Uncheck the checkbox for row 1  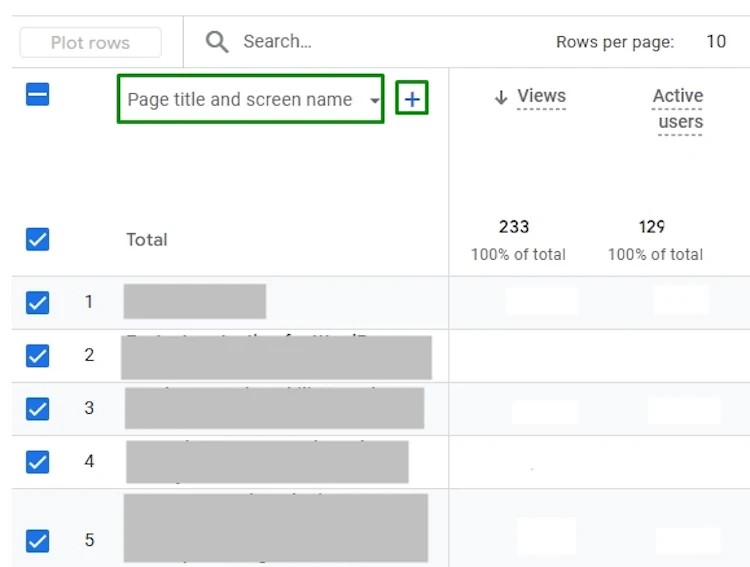point(37,302)
